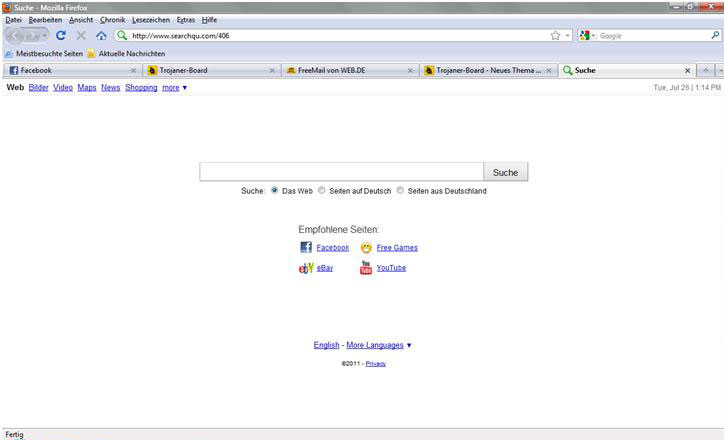Viewport: 724px width, 440px height.
Task: Click the Facebook icon under Empfohlene Seiten
Action: coord(306,247)
